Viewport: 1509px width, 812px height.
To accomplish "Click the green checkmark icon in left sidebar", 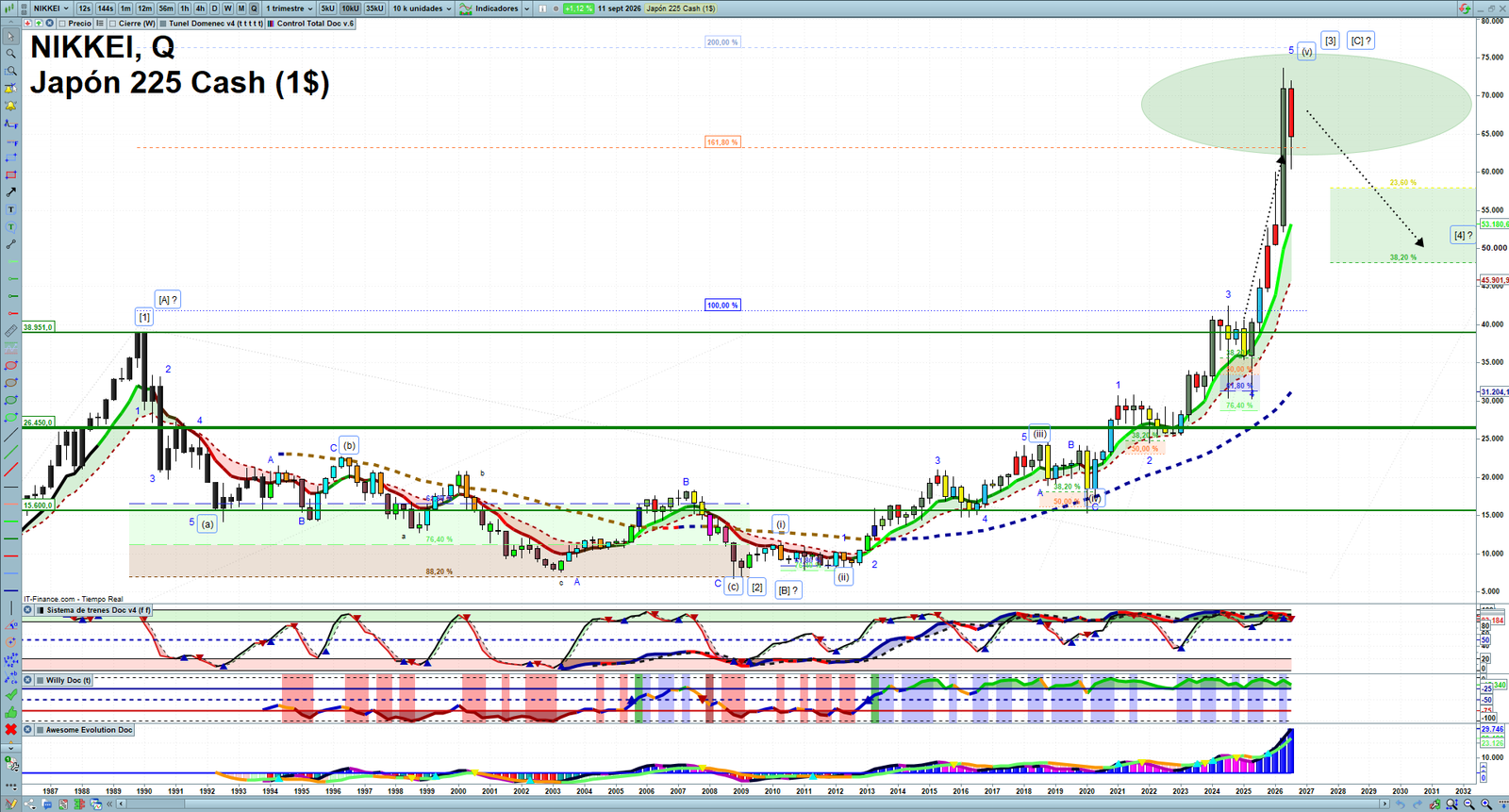I will (x=11, y=695).
